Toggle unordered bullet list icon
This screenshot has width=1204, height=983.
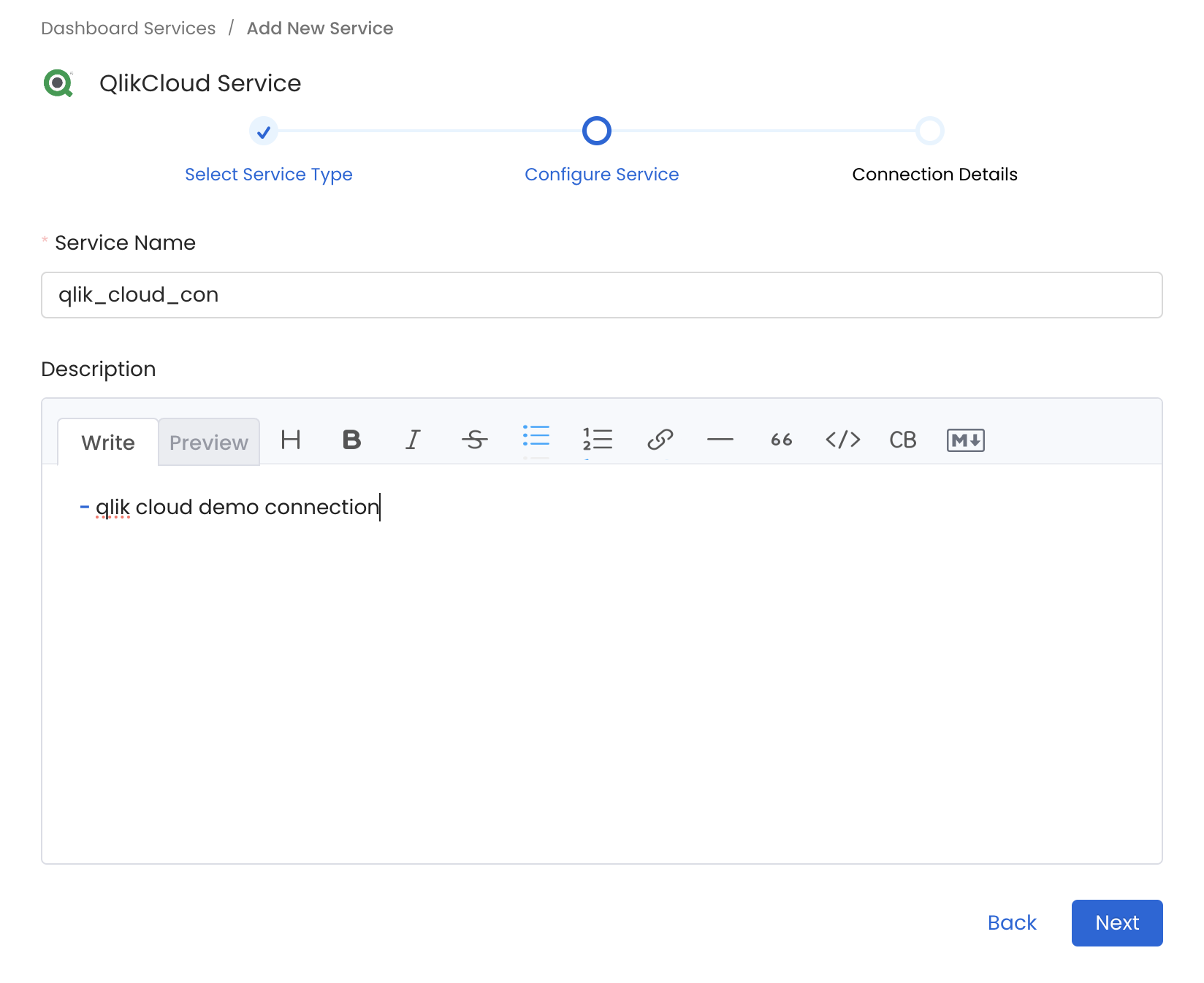tap(536, 438)
